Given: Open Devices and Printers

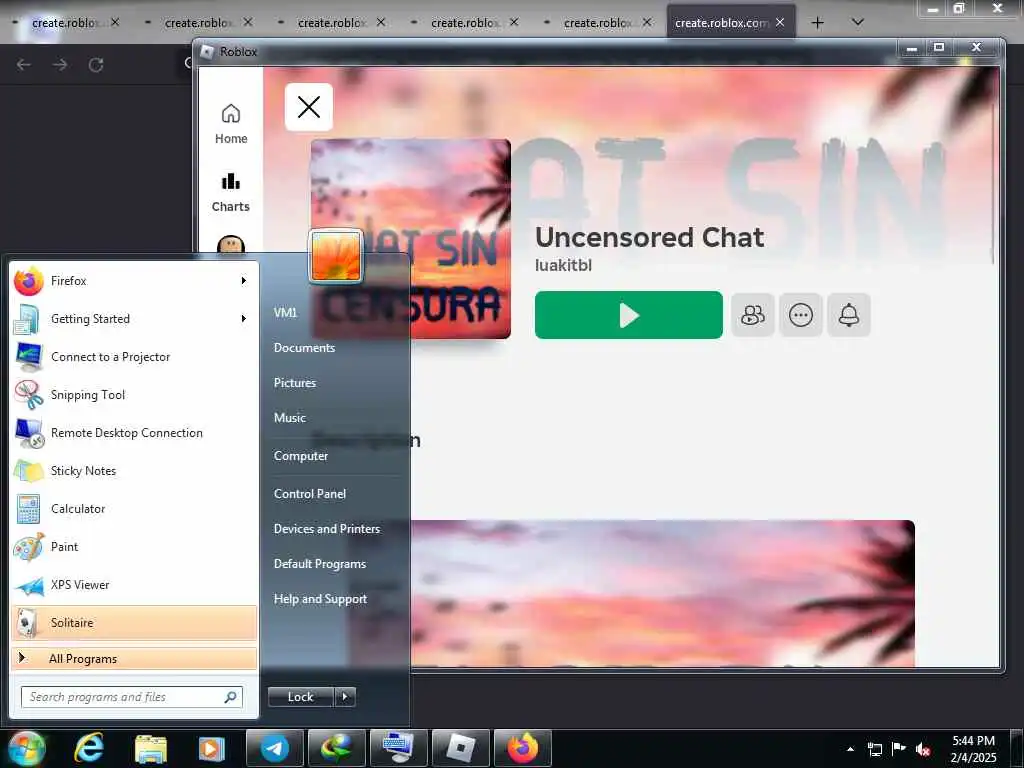Looking at the screenshot, I should point(327,528).
